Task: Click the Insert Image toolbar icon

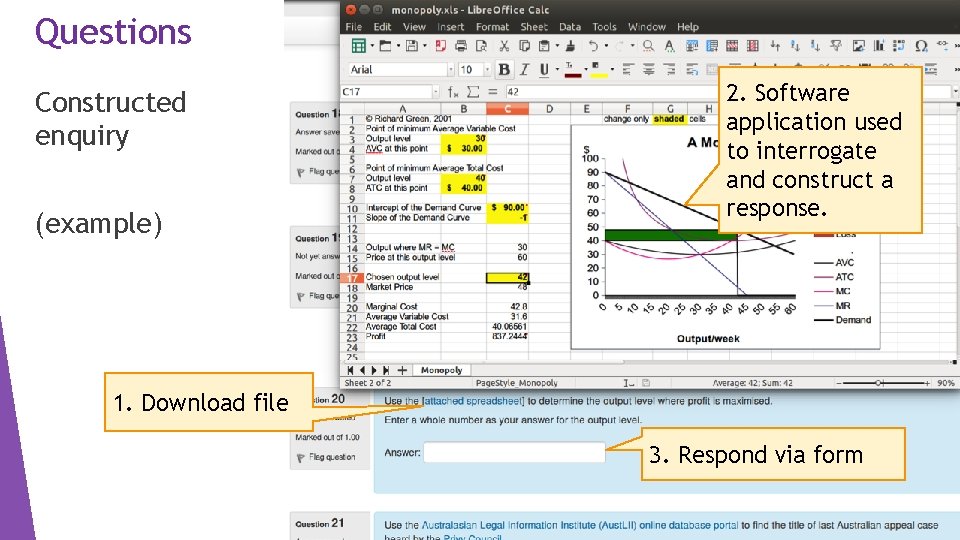Action: coord(858,46)
